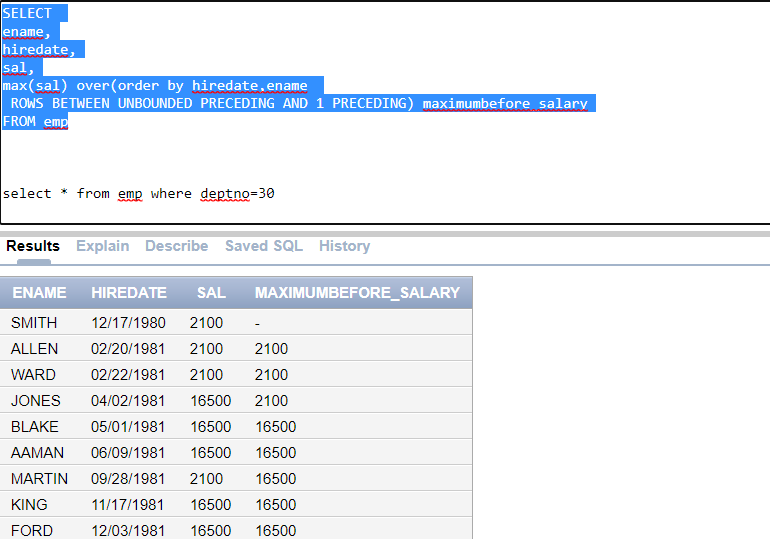This screenshot has height=539, width=770.
Task: Switch to the Explain tab
Action: coord(103,246)
